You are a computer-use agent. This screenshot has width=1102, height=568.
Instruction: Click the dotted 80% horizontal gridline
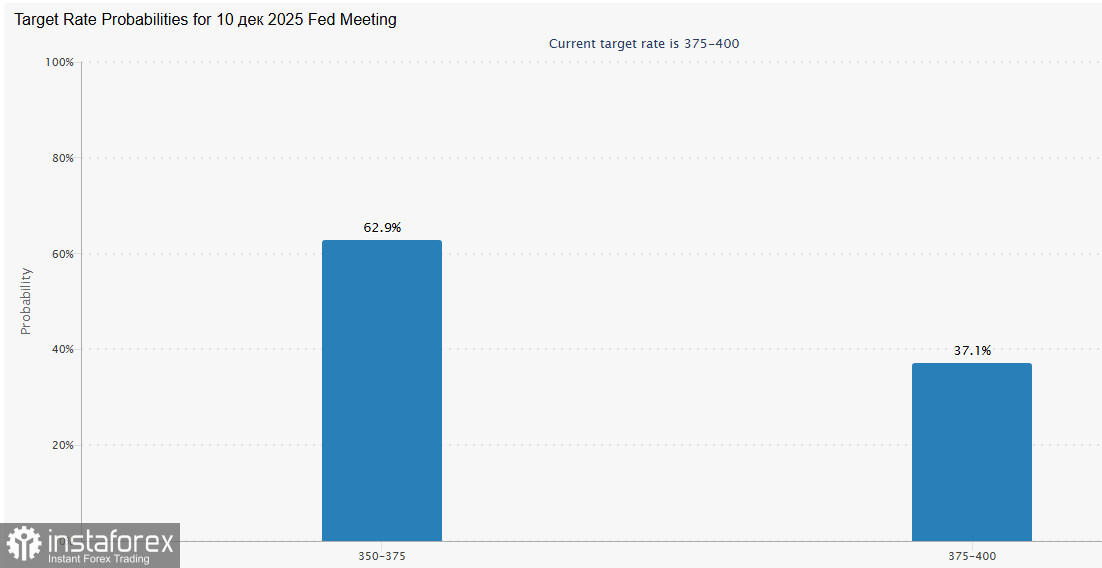[x=600, y=158]
